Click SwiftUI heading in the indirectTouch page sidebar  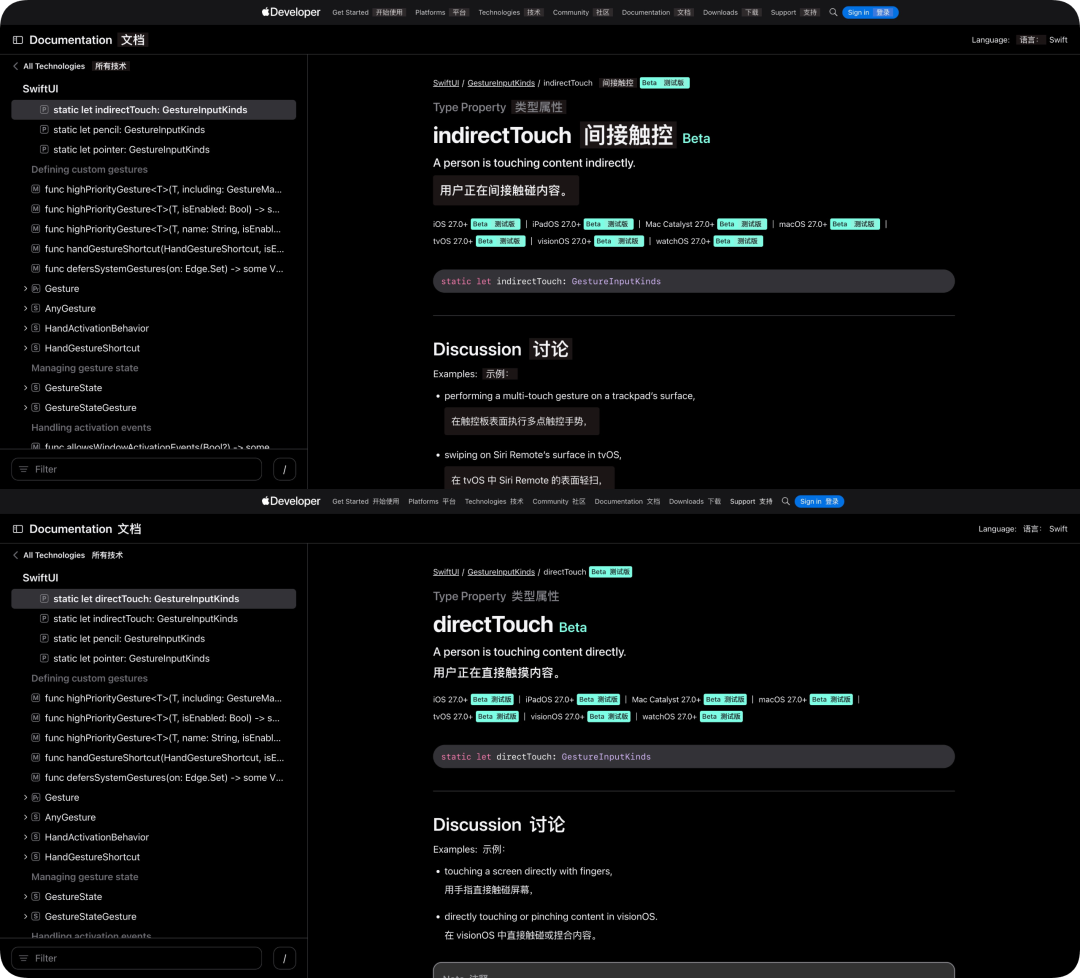[40, 89]
